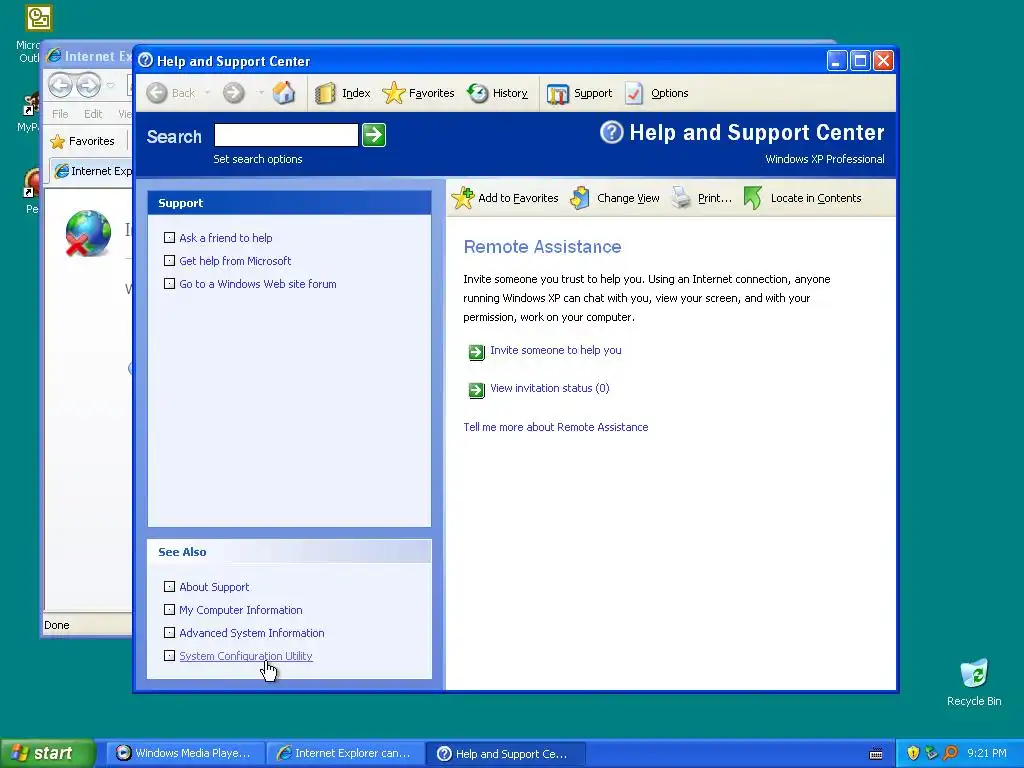Open the File menu in Internet Explorer
This screenshot has width=1024, height=768.
coord(60,114)
